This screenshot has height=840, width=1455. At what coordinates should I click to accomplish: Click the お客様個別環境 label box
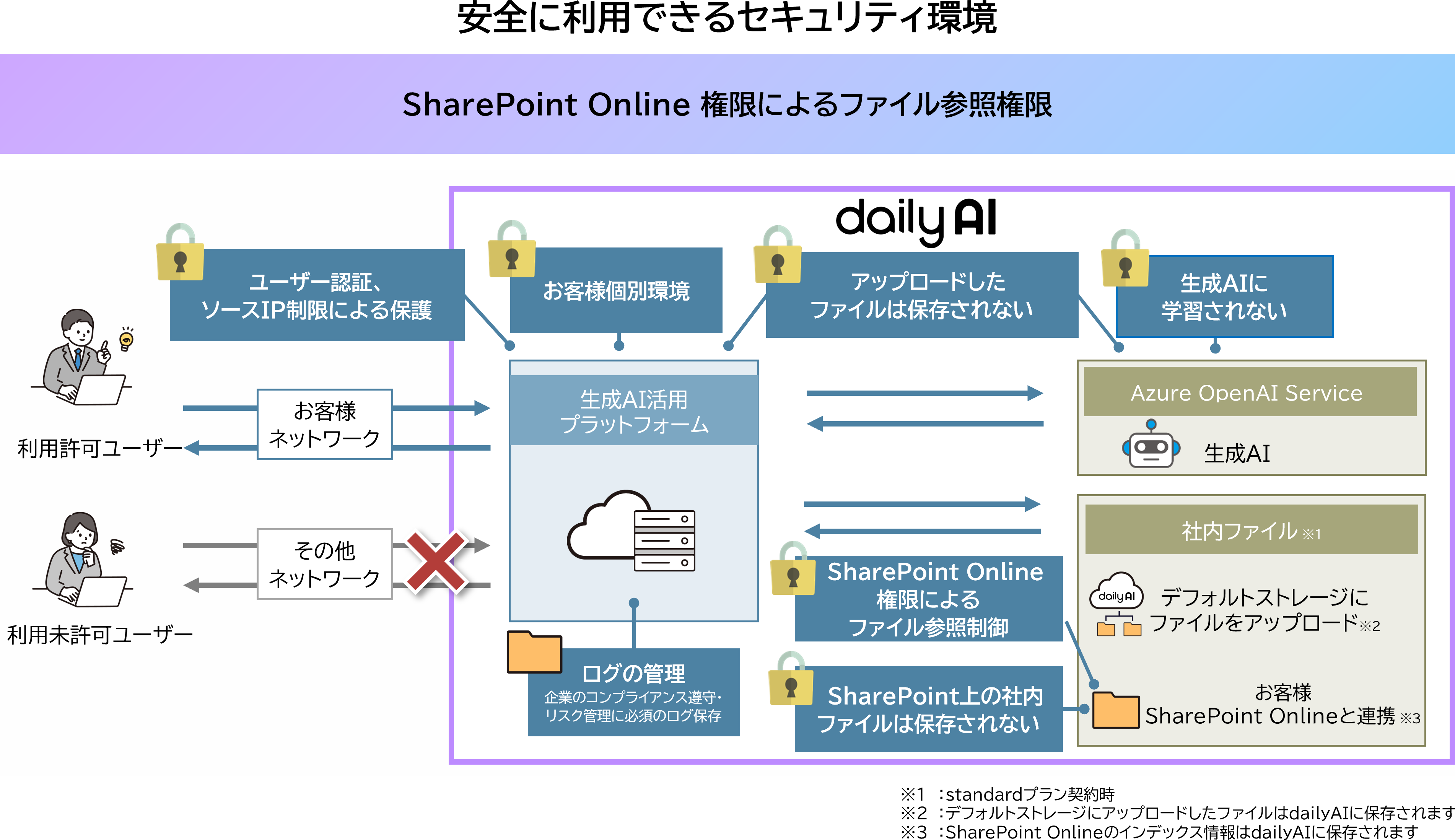[x=616, y=290]
